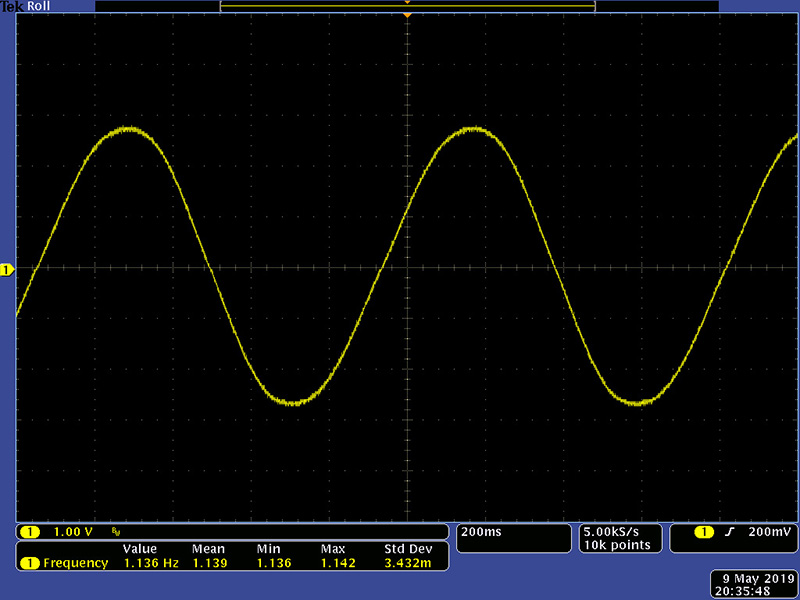Click the channel 1 ground reference marker
The image size is (800, 600).
click(7, 270)
